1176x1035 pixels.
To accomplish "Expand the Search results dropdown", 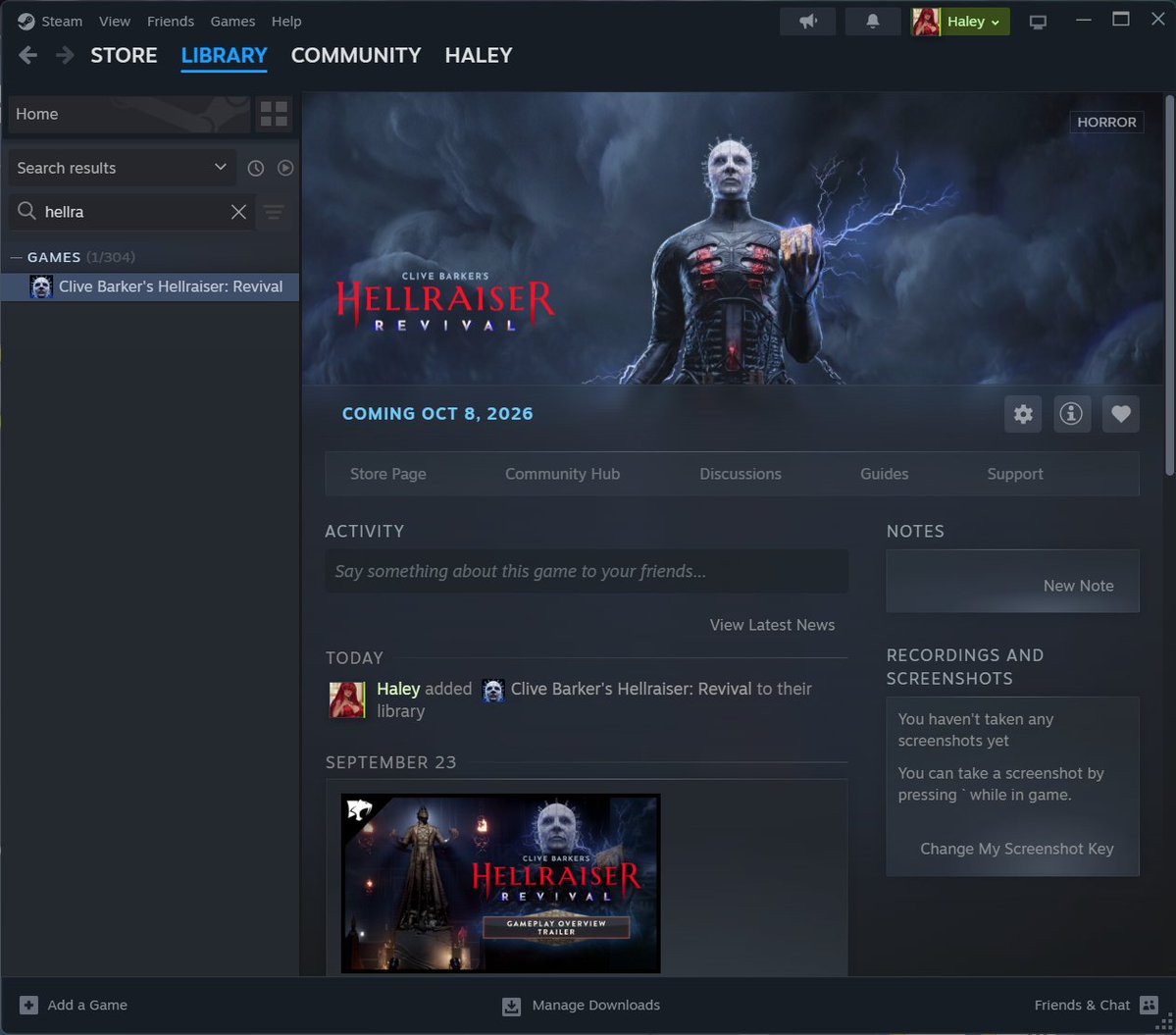I will click(x=122, y=168).
